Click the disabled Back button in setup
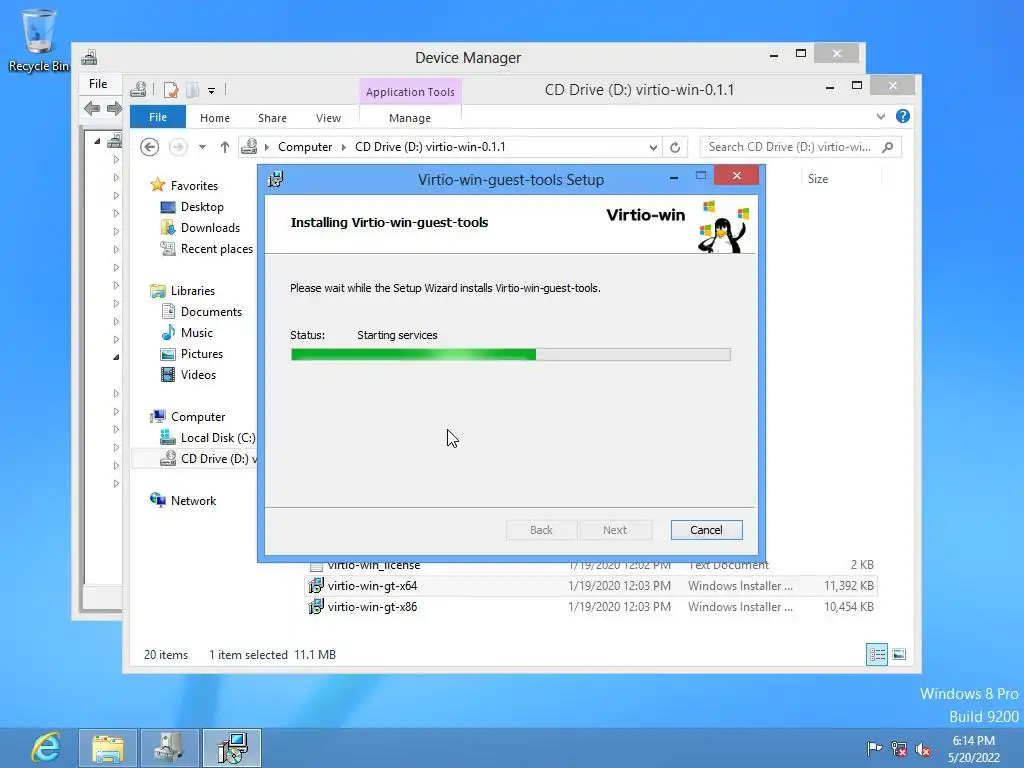Image resolution: width=1024 pixels, height=768 pixels. click(541, 530)
